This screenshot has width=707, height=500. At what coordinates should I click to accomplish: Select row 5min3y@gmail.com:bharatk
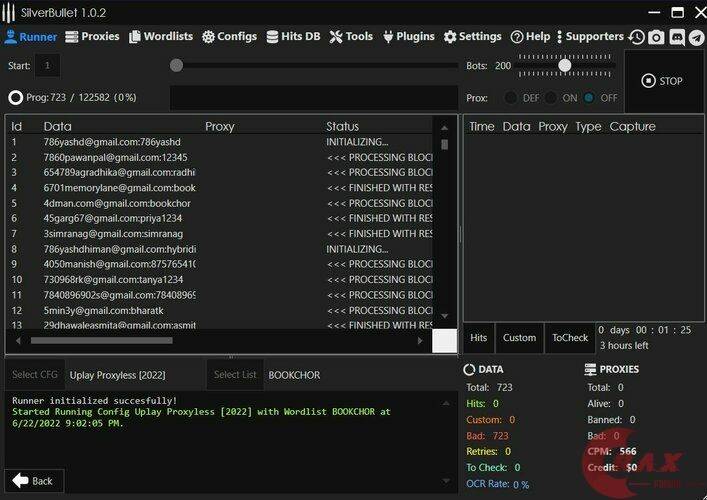(x=221, y=311)
